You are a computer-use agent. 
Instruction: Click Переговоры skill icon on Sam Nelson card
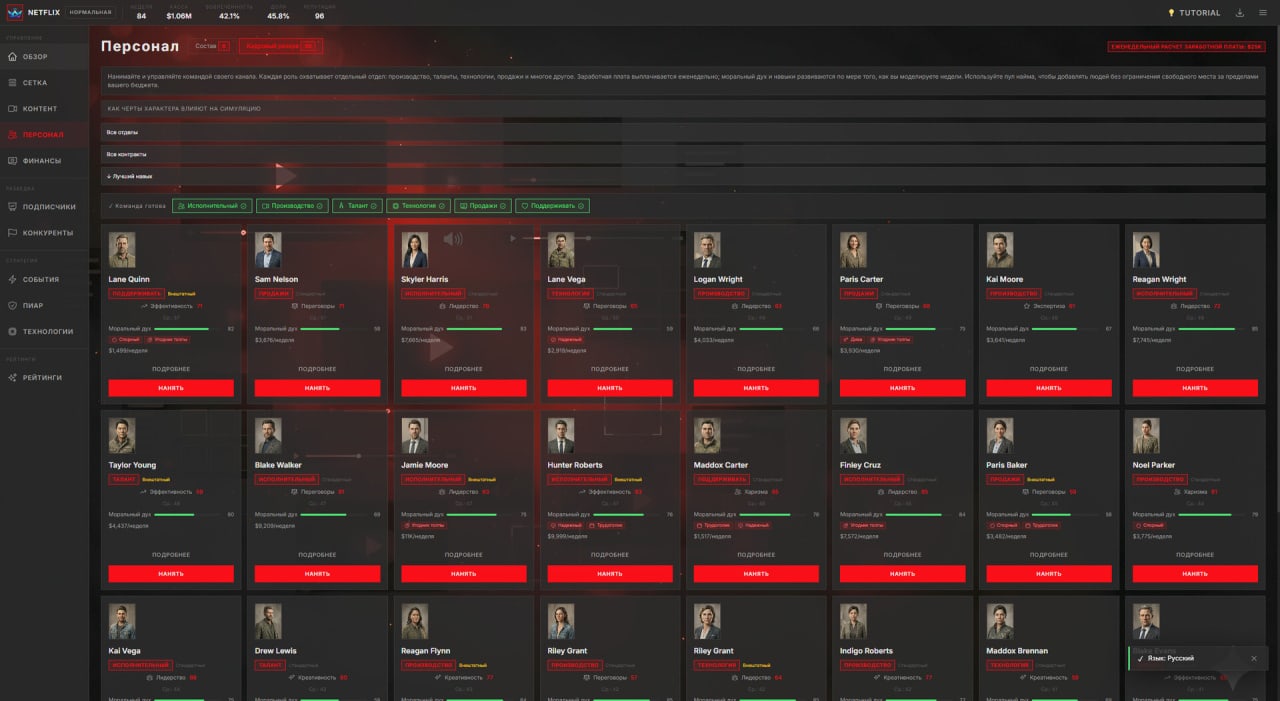295,306
